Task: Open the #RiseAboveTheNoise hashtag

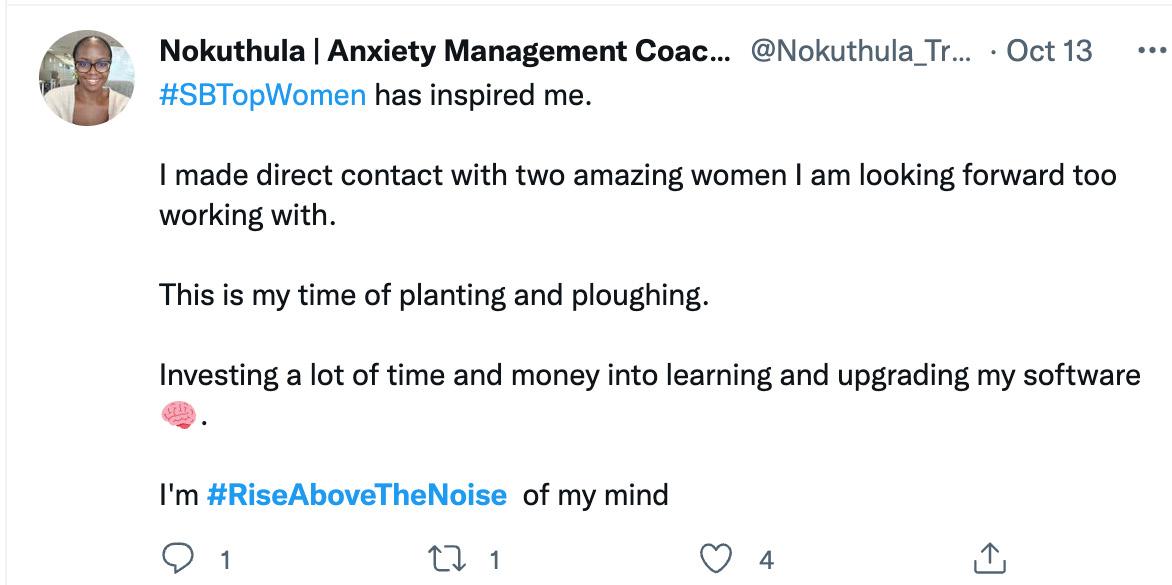Action: point(356,494)
